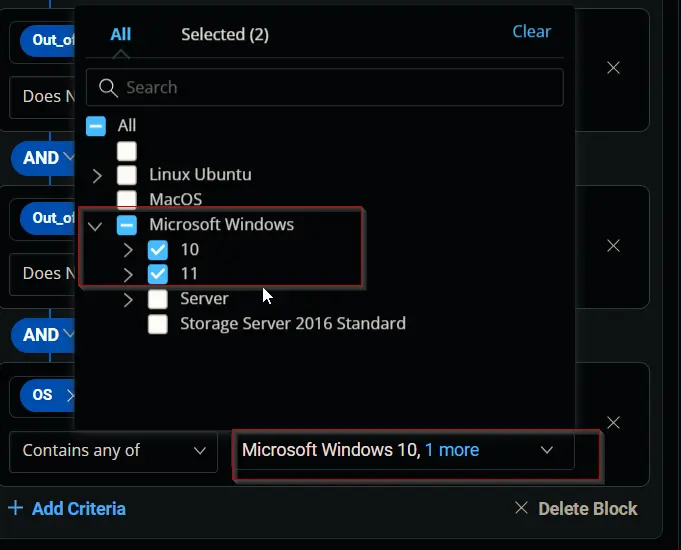Click the second Out_of attribute pill
Screen dimensions: 681x550
tap(47, 218)
